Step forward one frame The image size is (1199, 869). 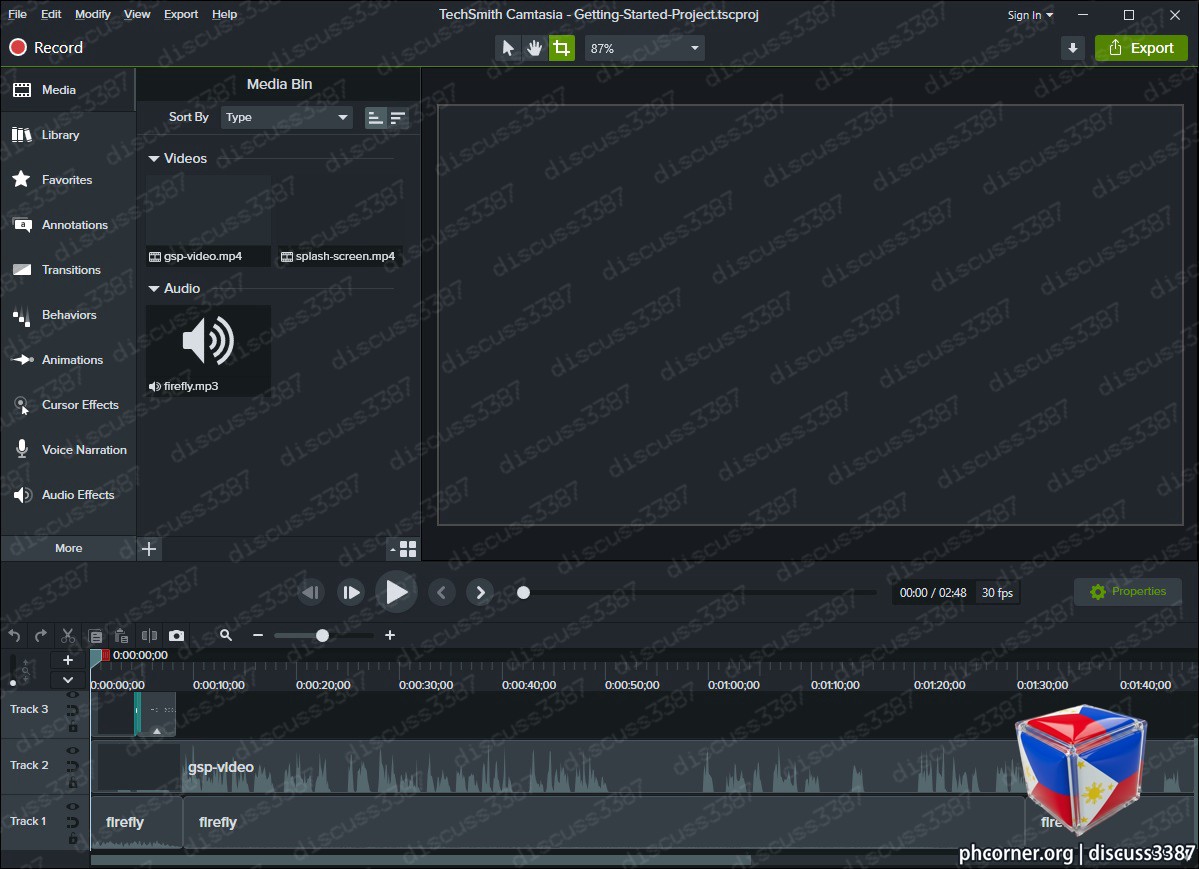351,593
